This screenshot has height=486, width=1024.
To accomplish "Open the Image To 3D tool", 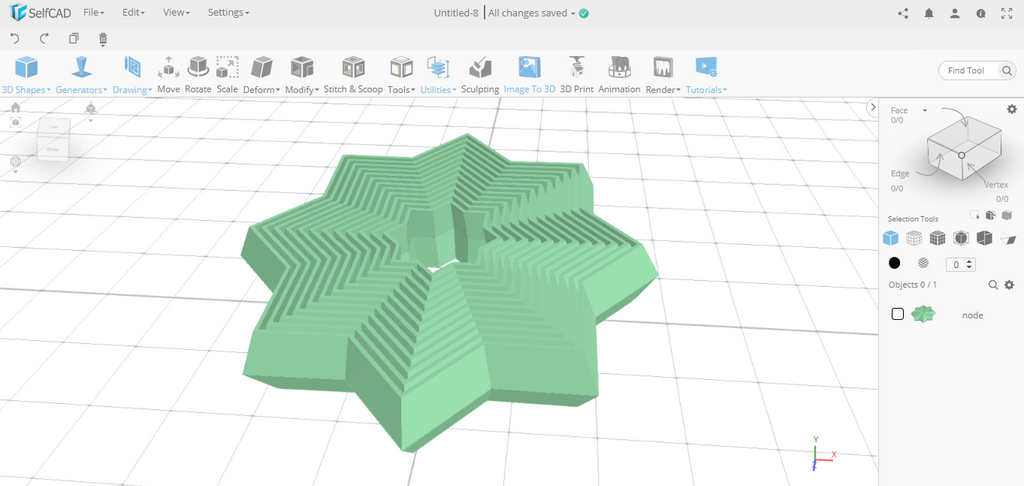I will pos(530,75).
